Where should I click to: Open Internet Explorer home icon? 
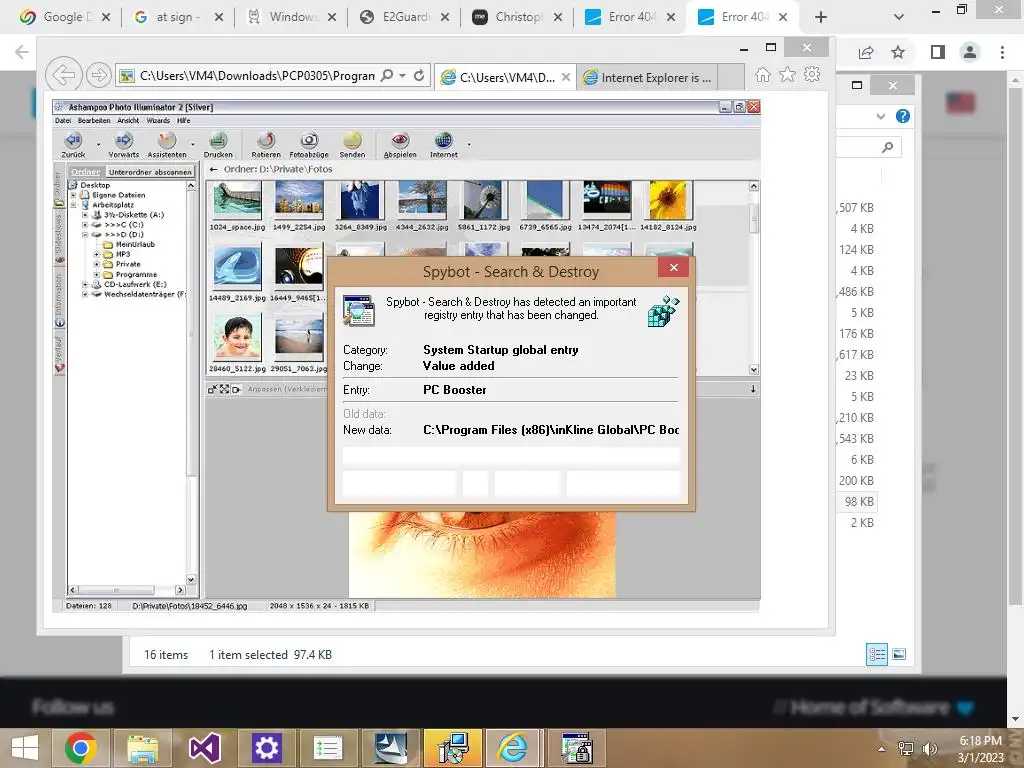763,75
